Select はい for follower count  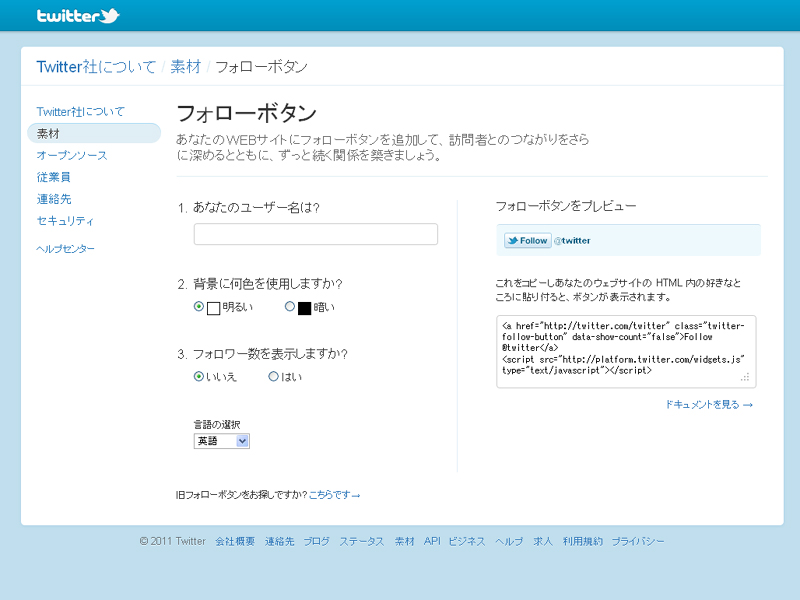[x=273, y=377]
